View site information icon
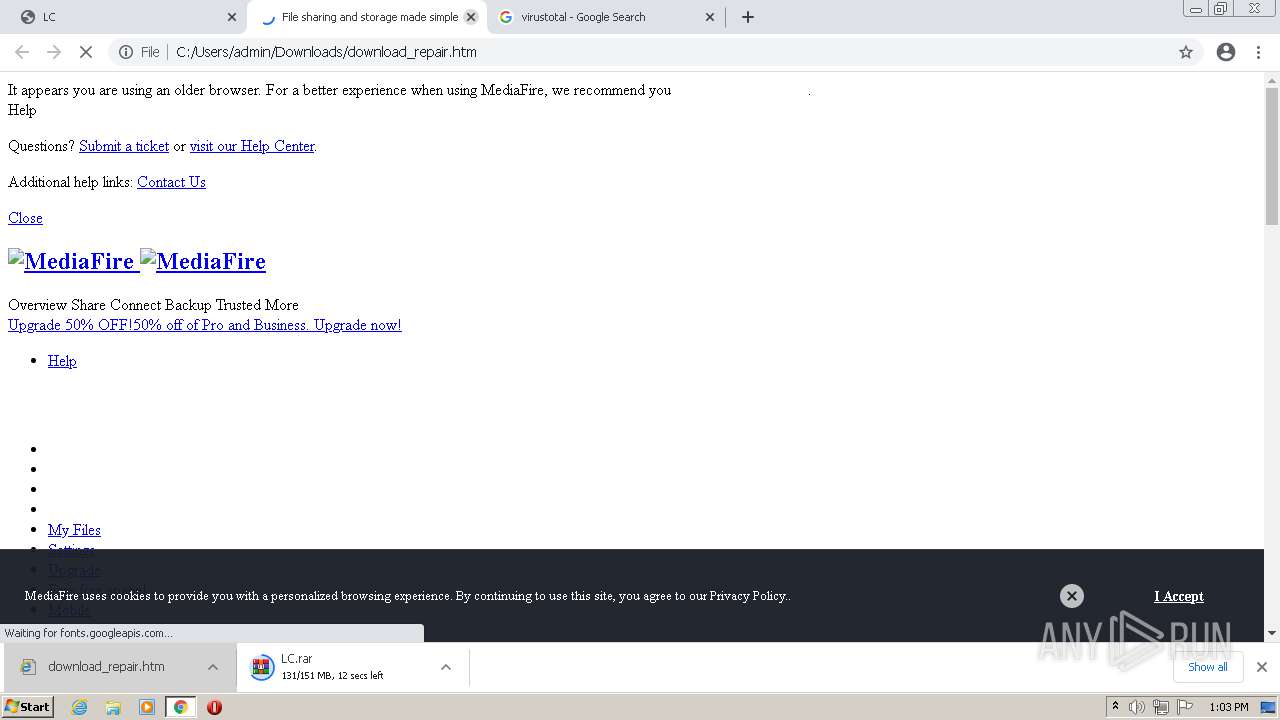This screenshot has width=1280, height=720. (x=126, y=52)
